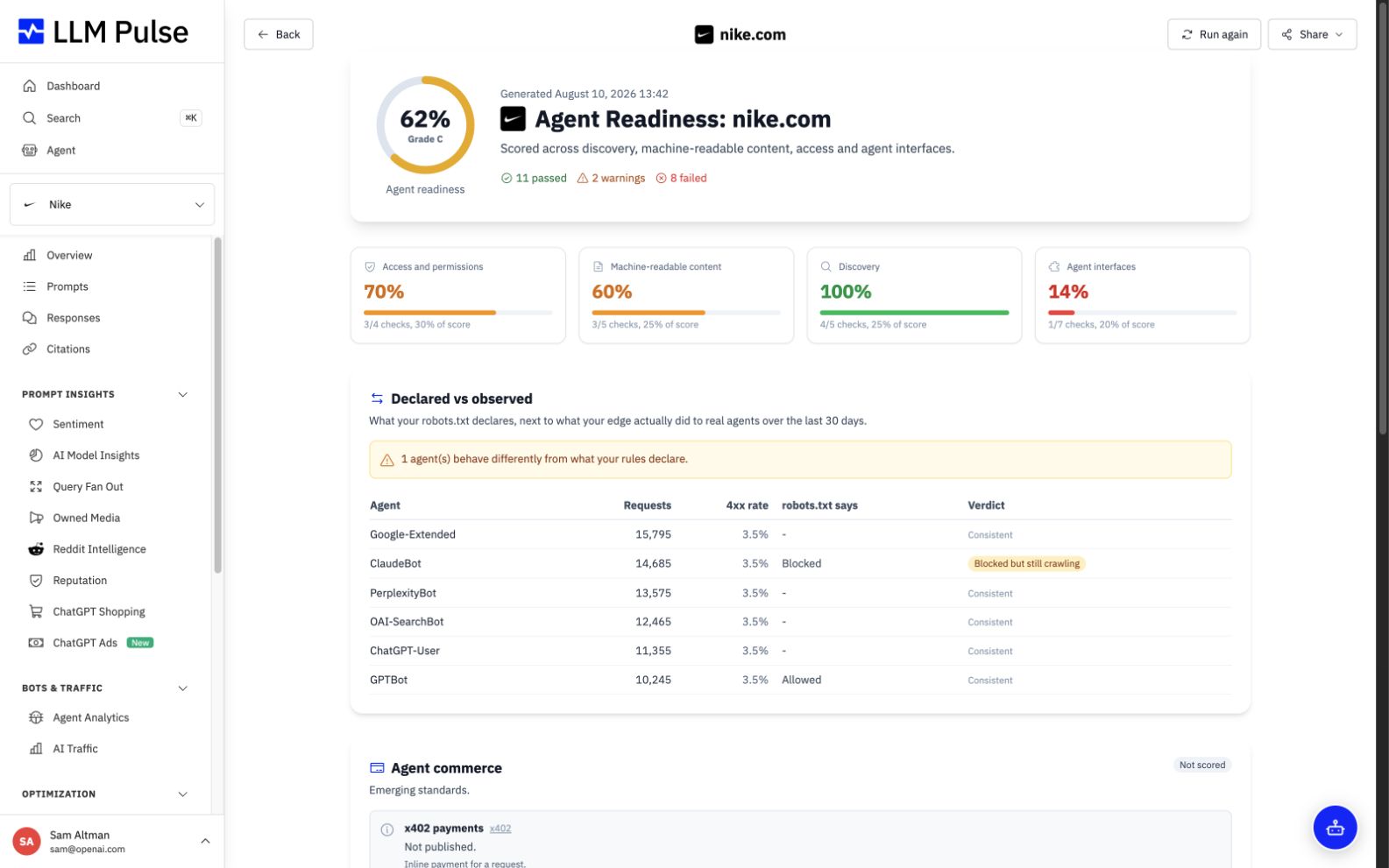Click the Back button

pos(279,34)
